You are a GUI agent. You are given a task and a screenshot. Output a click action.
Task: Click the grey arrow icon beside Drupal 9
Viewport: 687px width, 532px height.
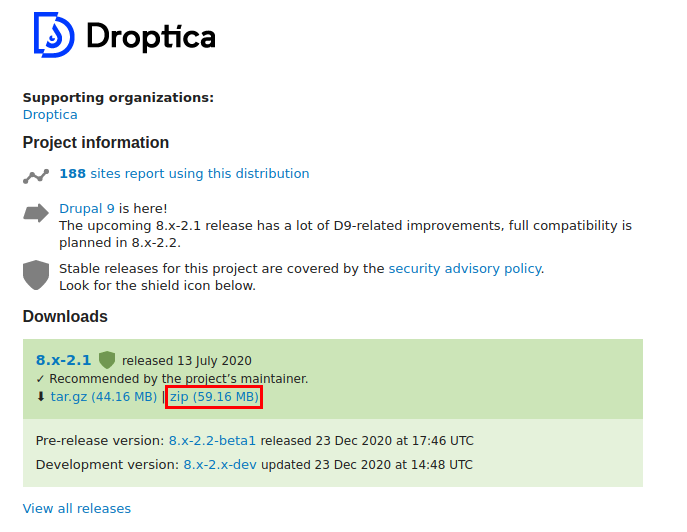(x=36, y=212)
